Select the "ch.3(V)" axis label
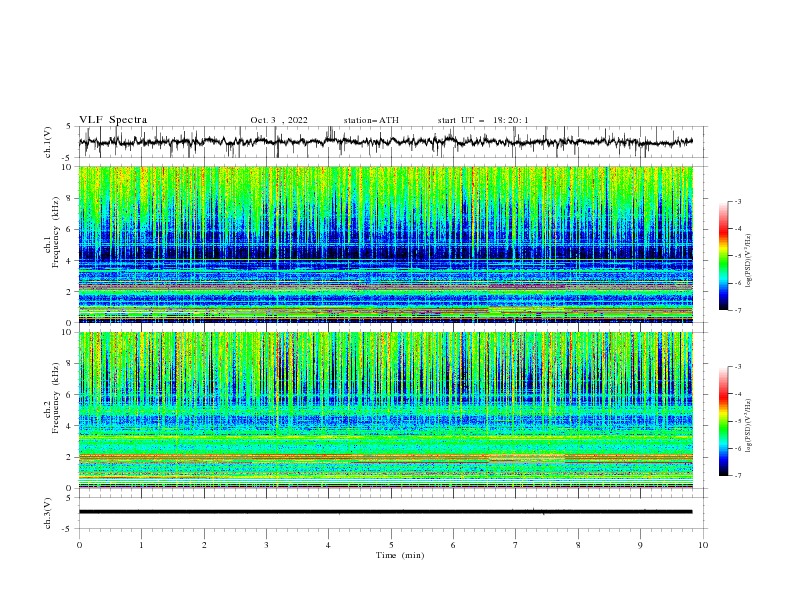The image size is (792, 612). pos(48,513)
